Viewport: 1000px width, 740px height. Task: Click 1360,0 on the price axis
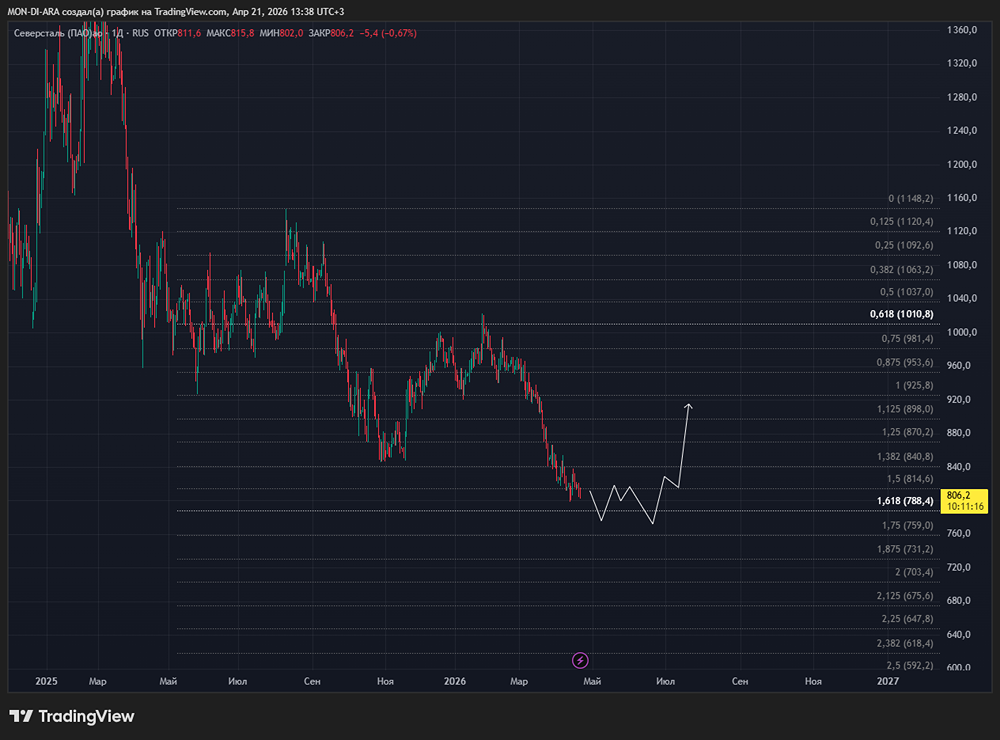pyautogui.click(x=962, y=30)
